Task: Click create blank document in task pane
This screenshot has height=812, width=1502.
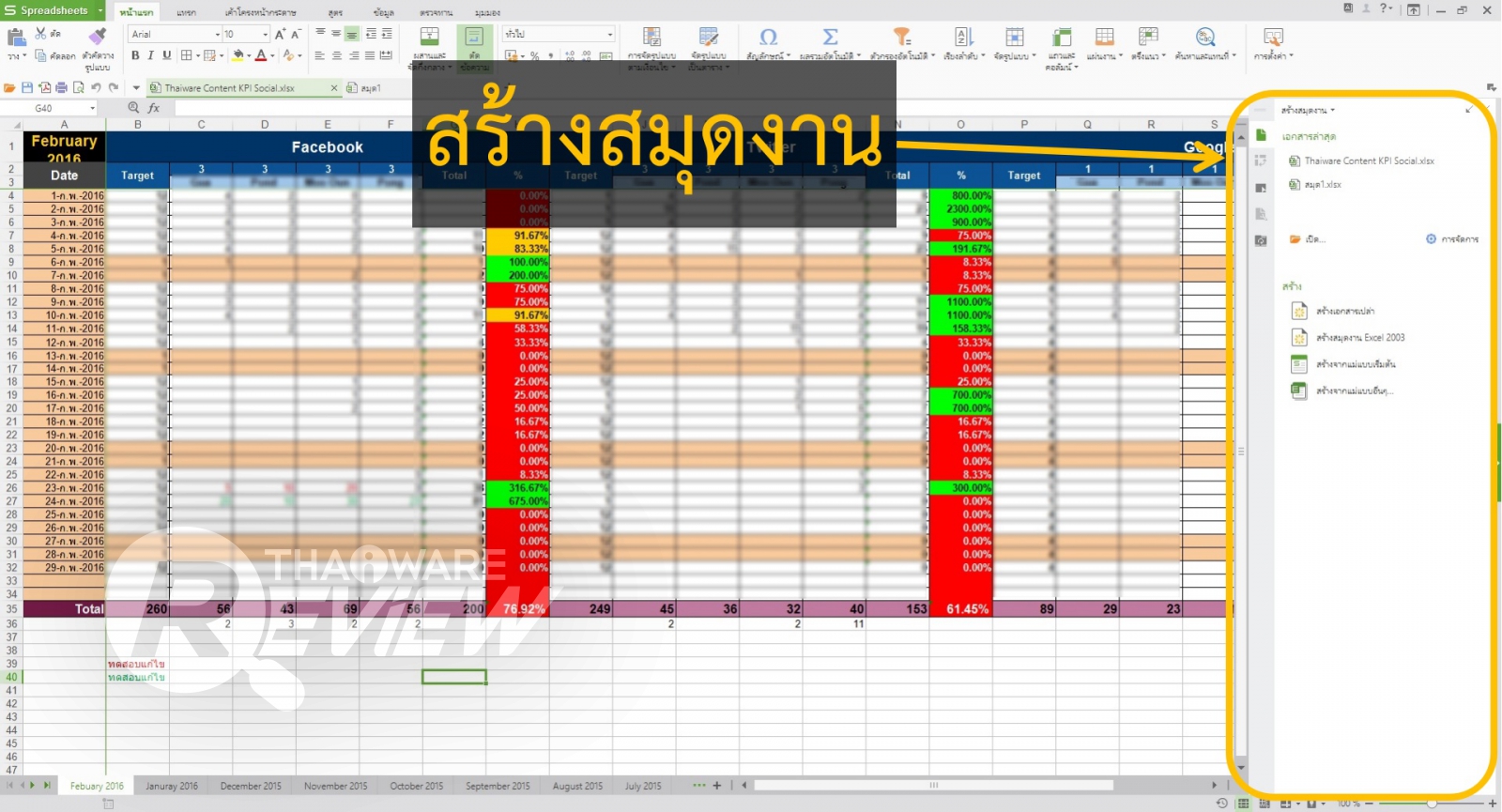Action: (1333, 311)
